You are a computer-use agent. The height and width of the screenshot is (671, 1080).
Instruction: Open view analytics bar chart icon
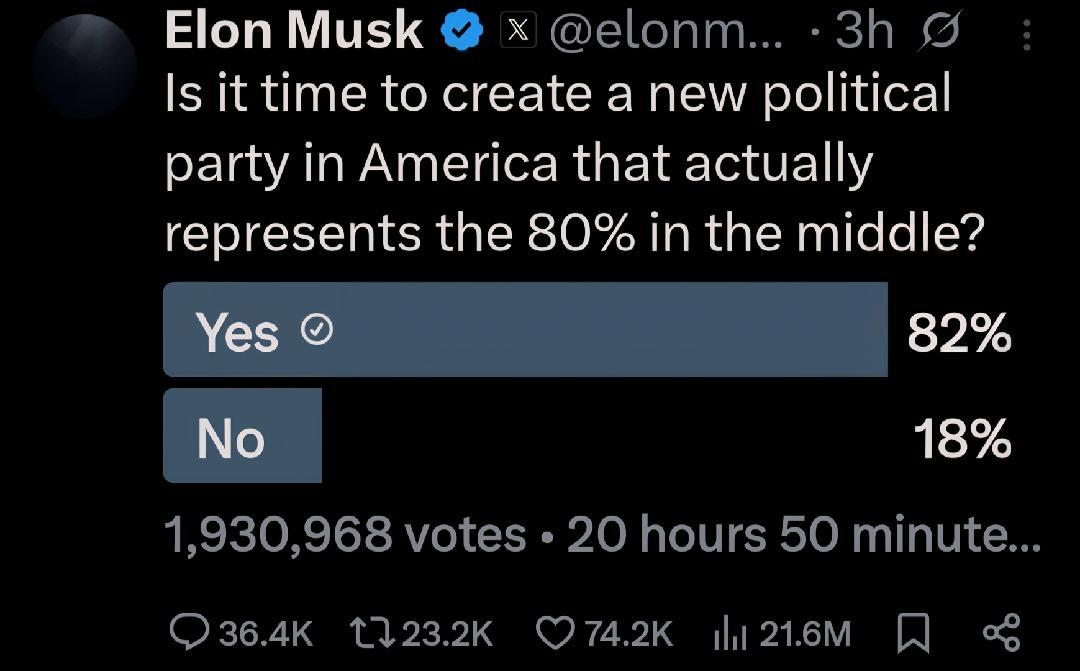730,632
